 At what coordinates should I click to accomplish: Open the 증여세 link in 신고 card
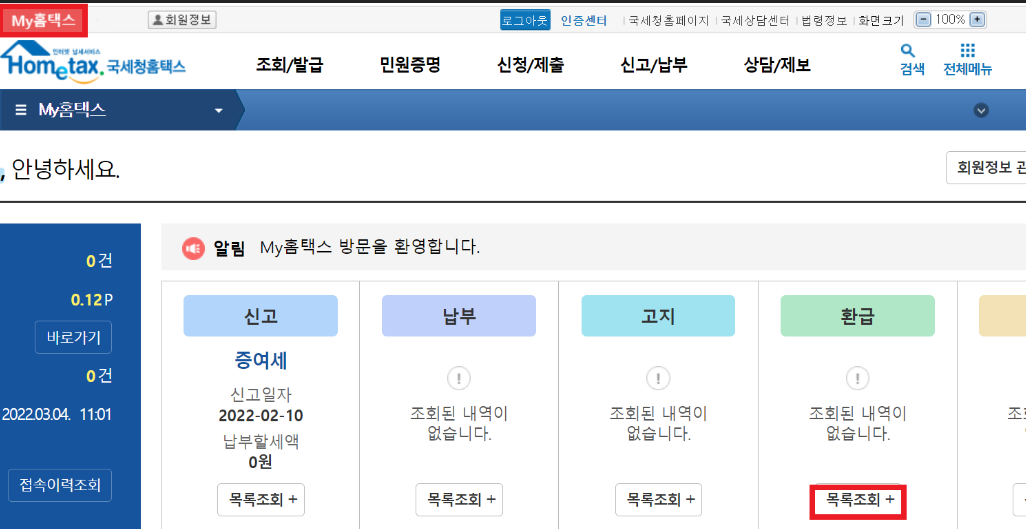click(260, 361)
